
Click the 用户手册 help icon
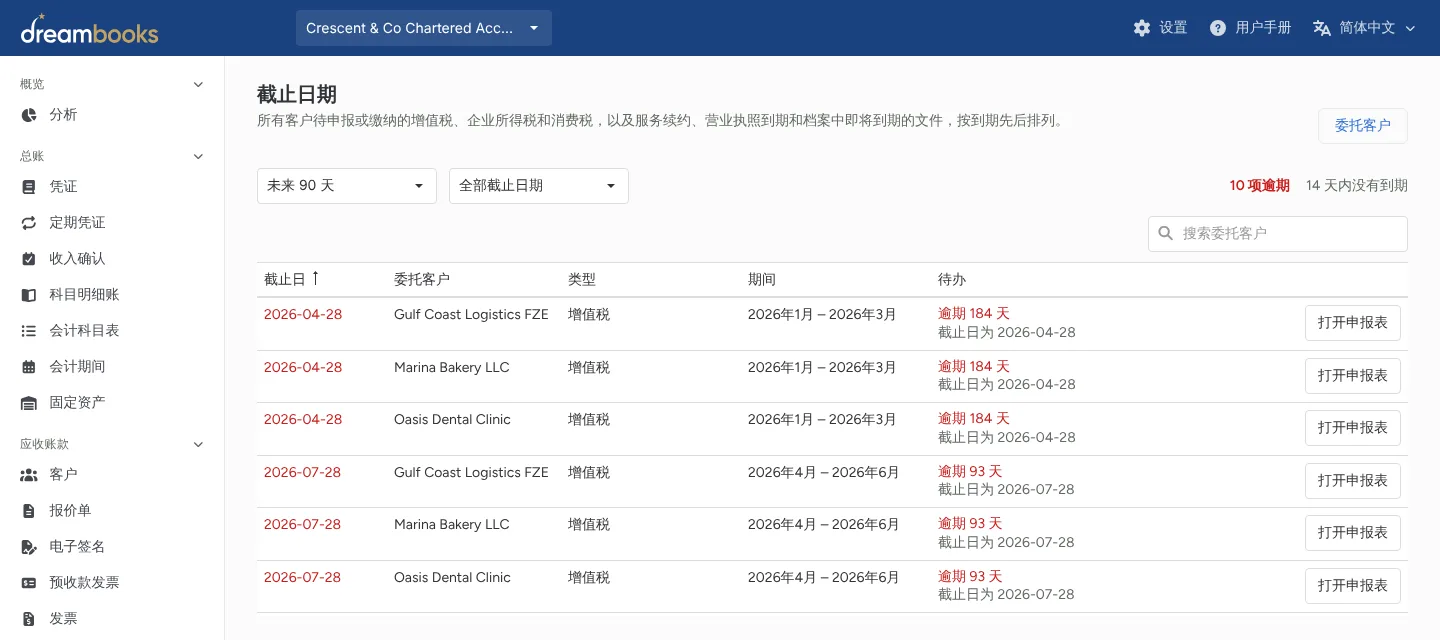1218,28
